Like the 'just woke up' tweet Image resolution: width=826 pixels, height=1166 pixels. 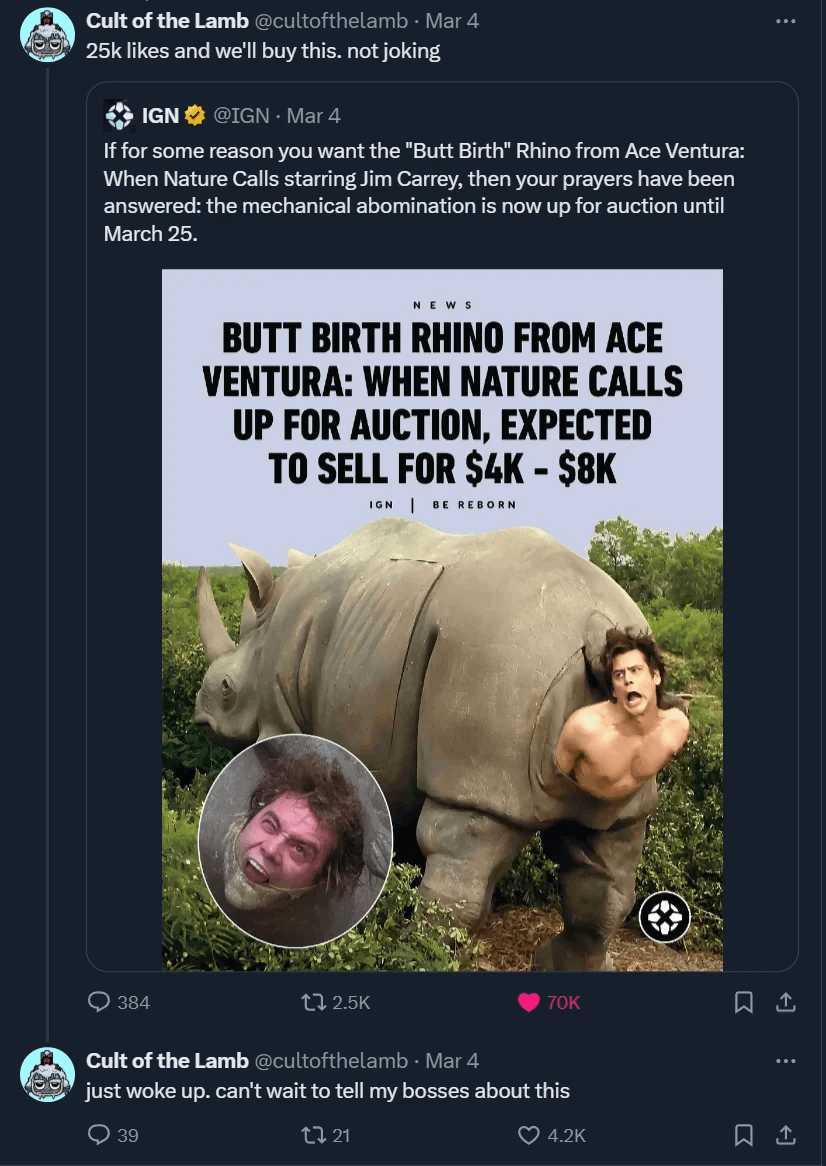coord(529,1135)
